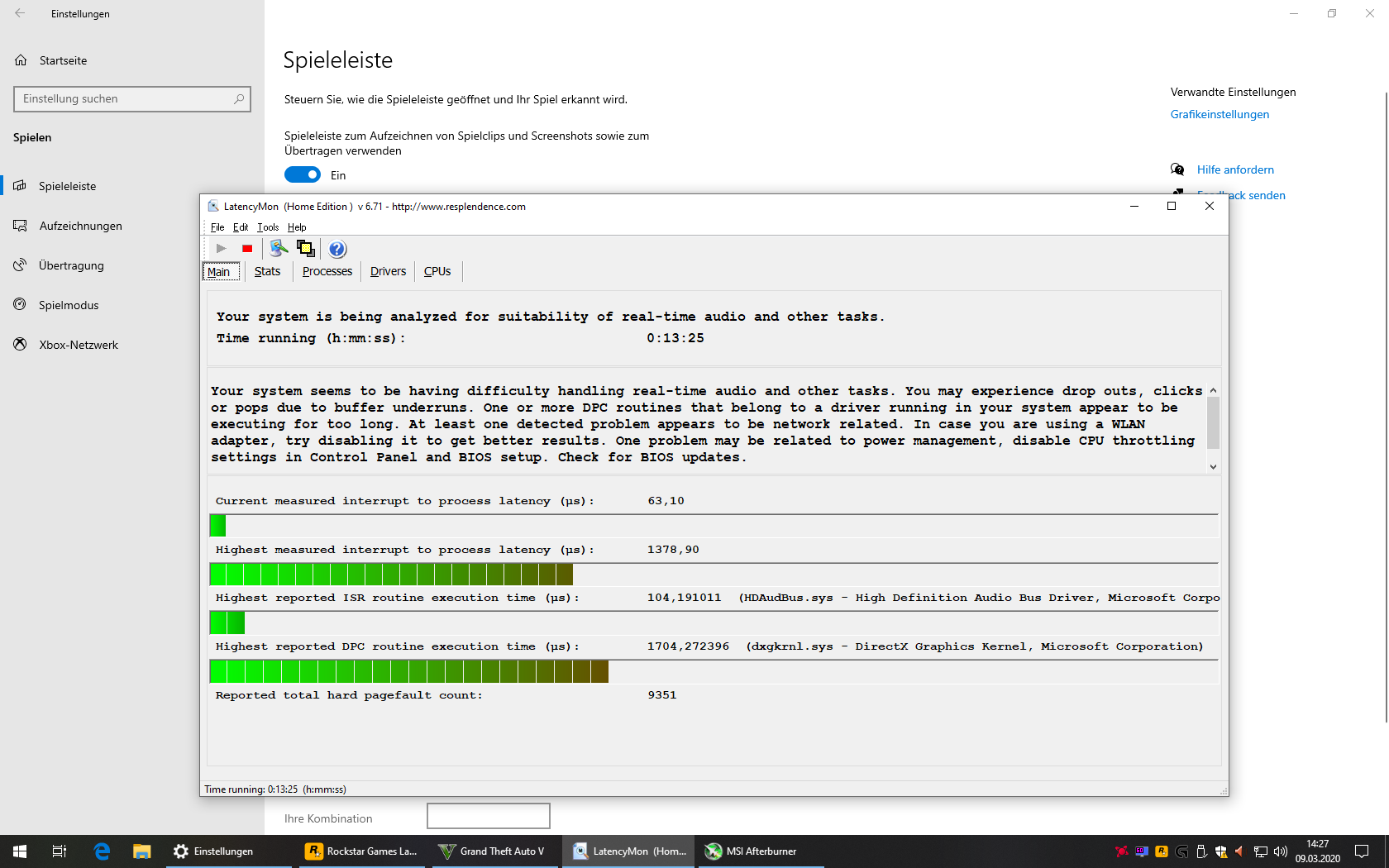1389x868 pixels.
Task: Open the Hilfe anfordern link
Action: pos(1235,169)
